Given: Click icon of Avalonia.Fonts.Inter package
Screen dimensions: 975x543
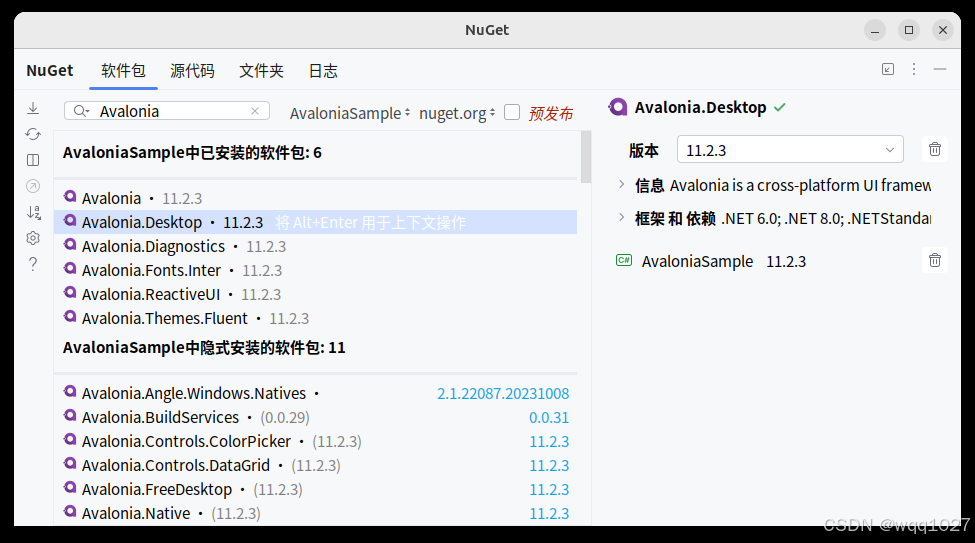Looking at the screenshot, I should click(x=70, y=269).
